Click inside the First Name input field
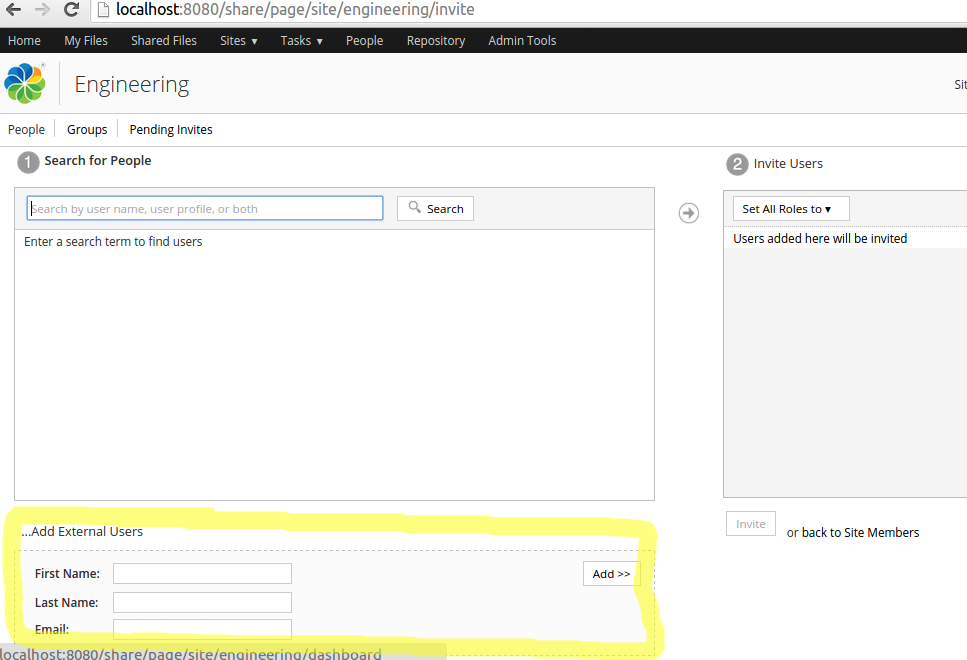This screenshot has height=660, width=967. click(x=202, y=573)
